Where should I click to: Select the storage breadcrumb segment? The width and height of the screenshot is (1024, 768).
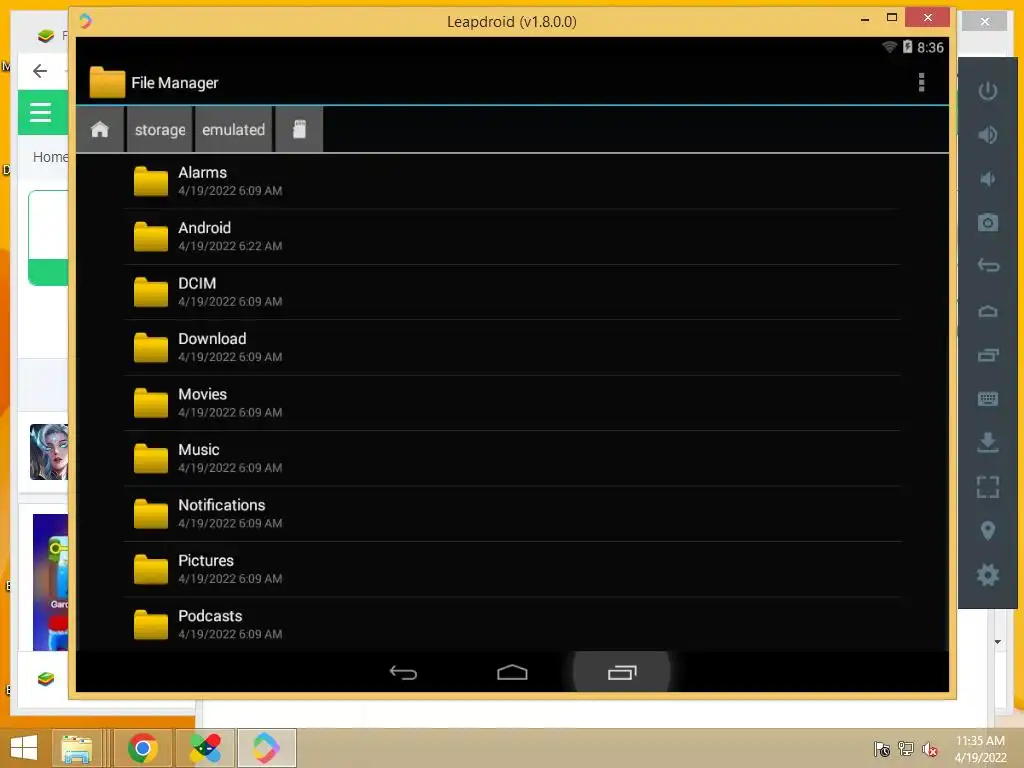pos(160,129)
